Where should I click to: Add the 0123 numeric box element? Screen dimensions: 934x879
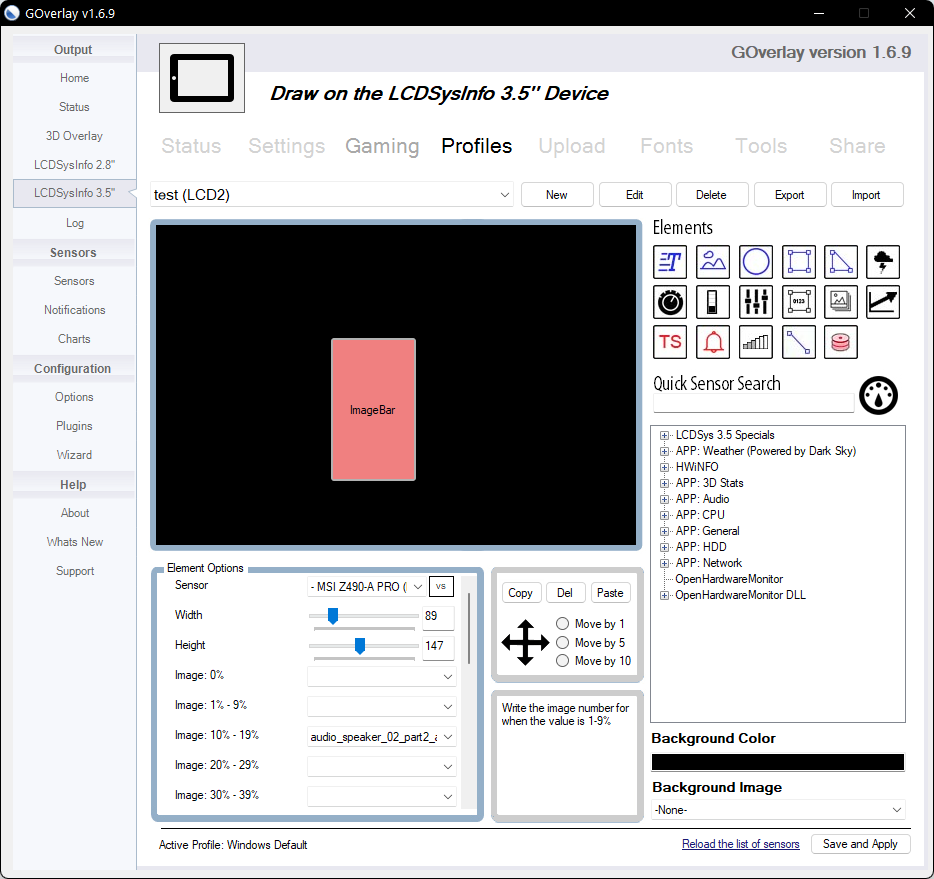coord(798,302)
